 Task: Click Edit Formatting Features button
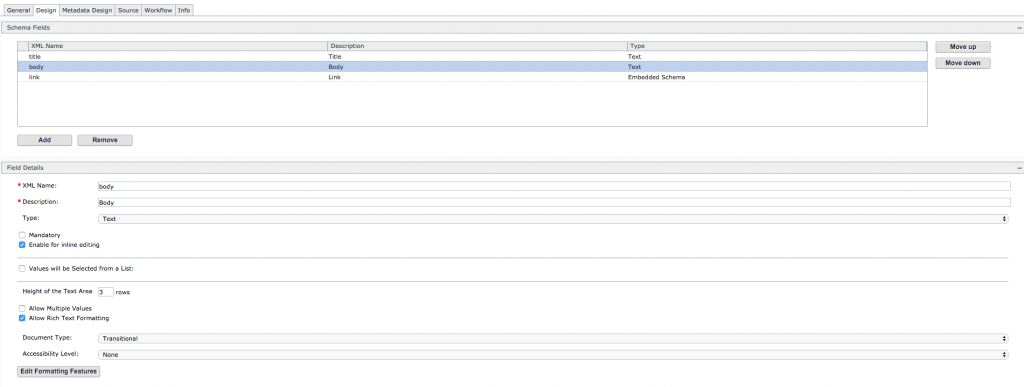click(59, 371)
